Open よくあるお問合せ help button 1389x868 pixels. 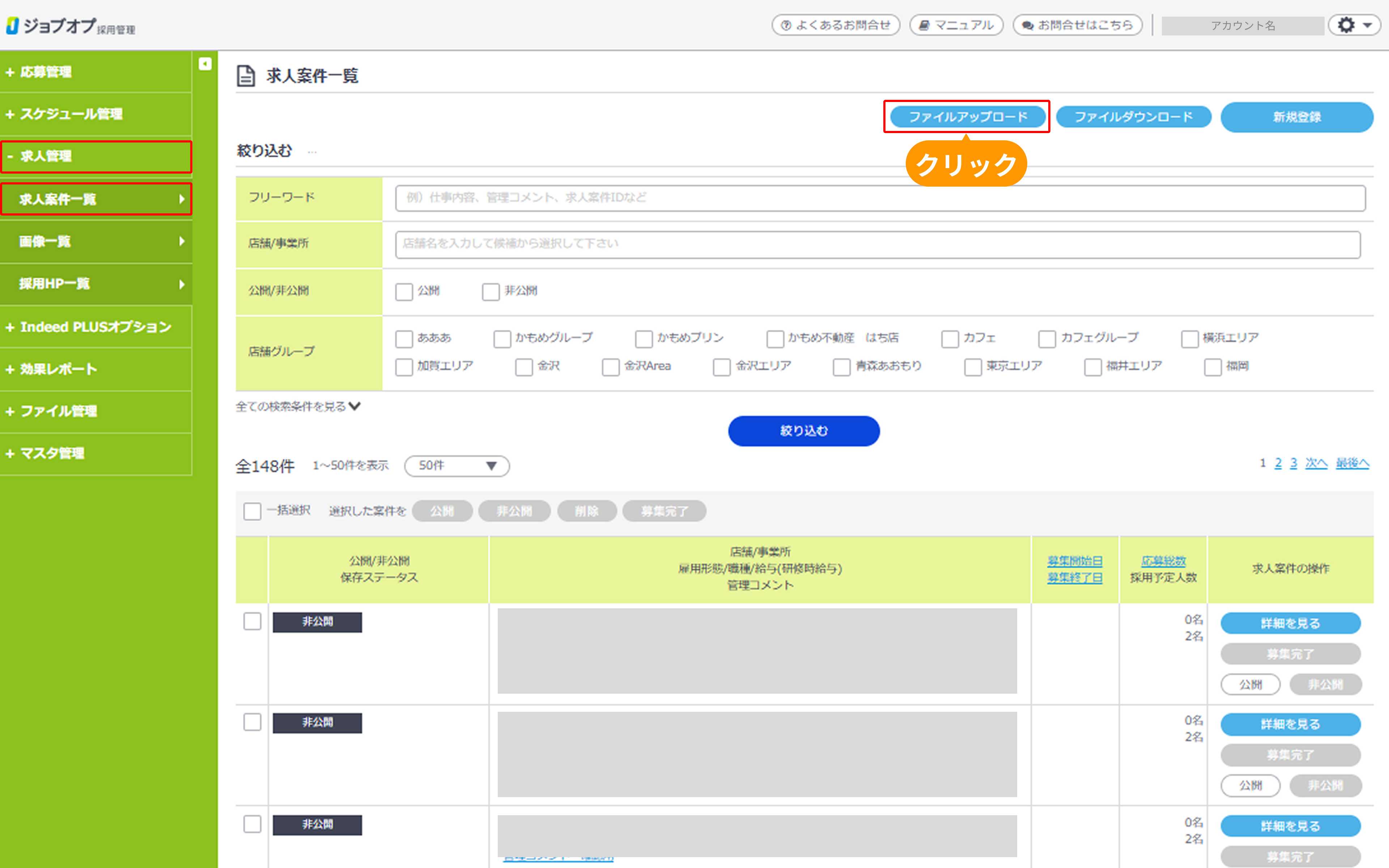click(x=836, y=25)
